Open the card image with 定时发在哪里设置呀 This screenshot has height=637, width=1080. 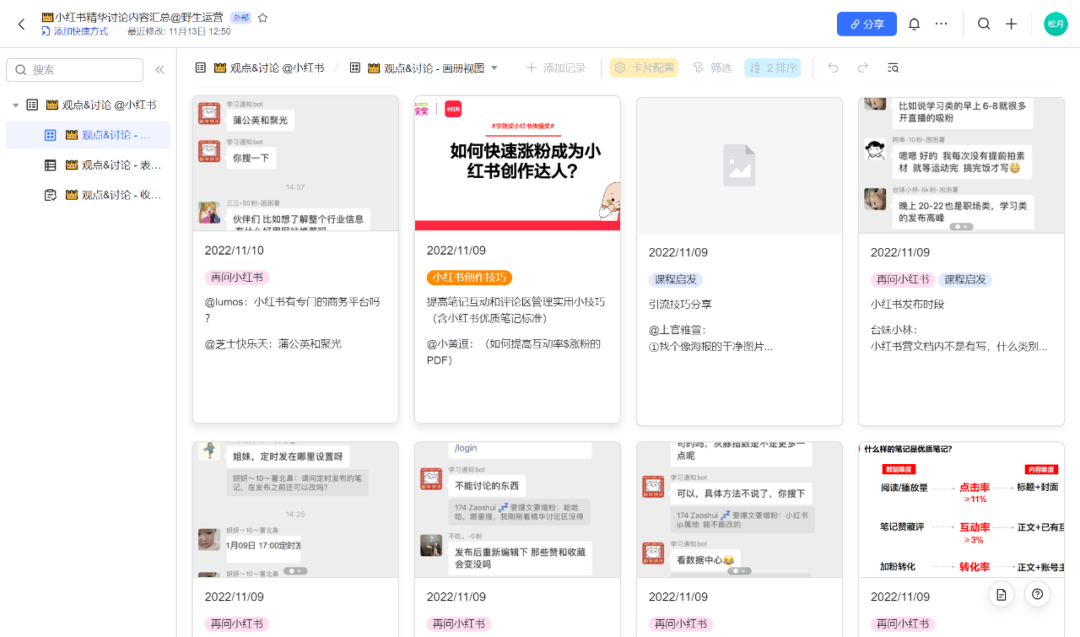click(295, 510)
